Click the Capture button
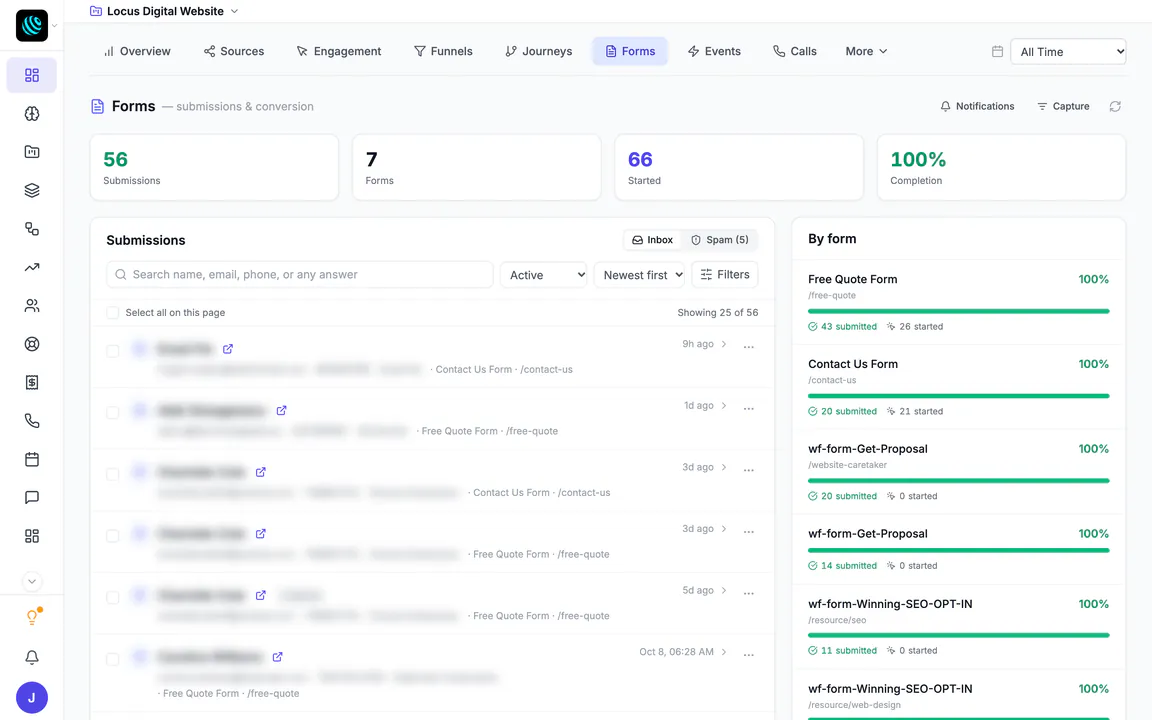The height and width of the screenshot is (720, 1152). coord(1063,107)
